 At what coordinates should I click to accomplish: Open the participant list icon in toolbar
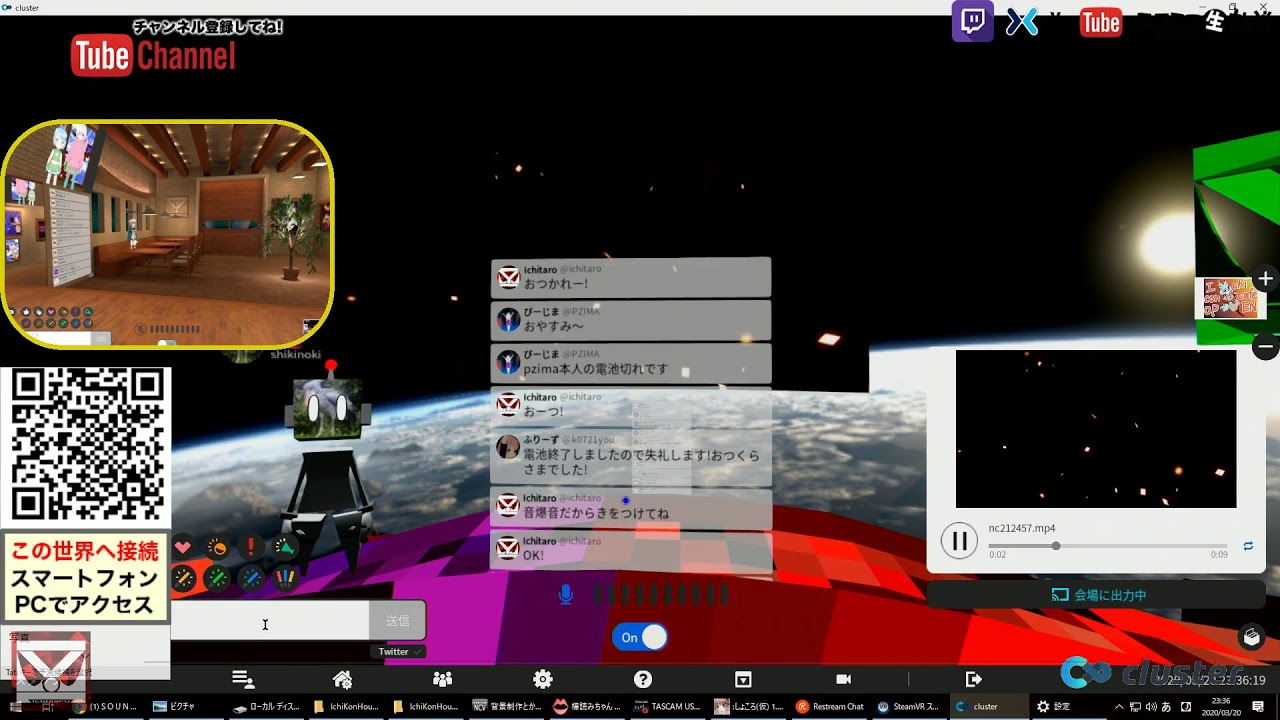(242, 679)
